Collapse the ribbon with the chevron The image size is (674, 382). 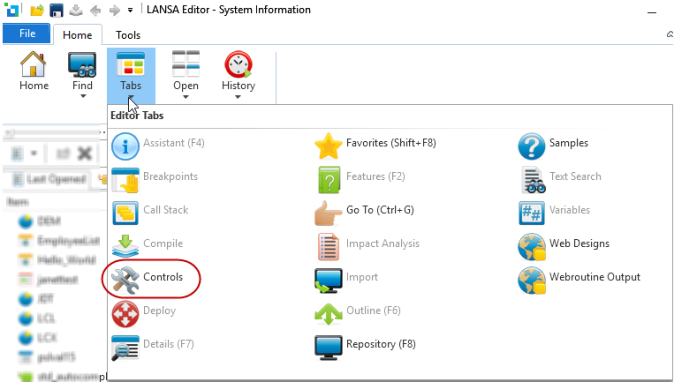(670, 34)
